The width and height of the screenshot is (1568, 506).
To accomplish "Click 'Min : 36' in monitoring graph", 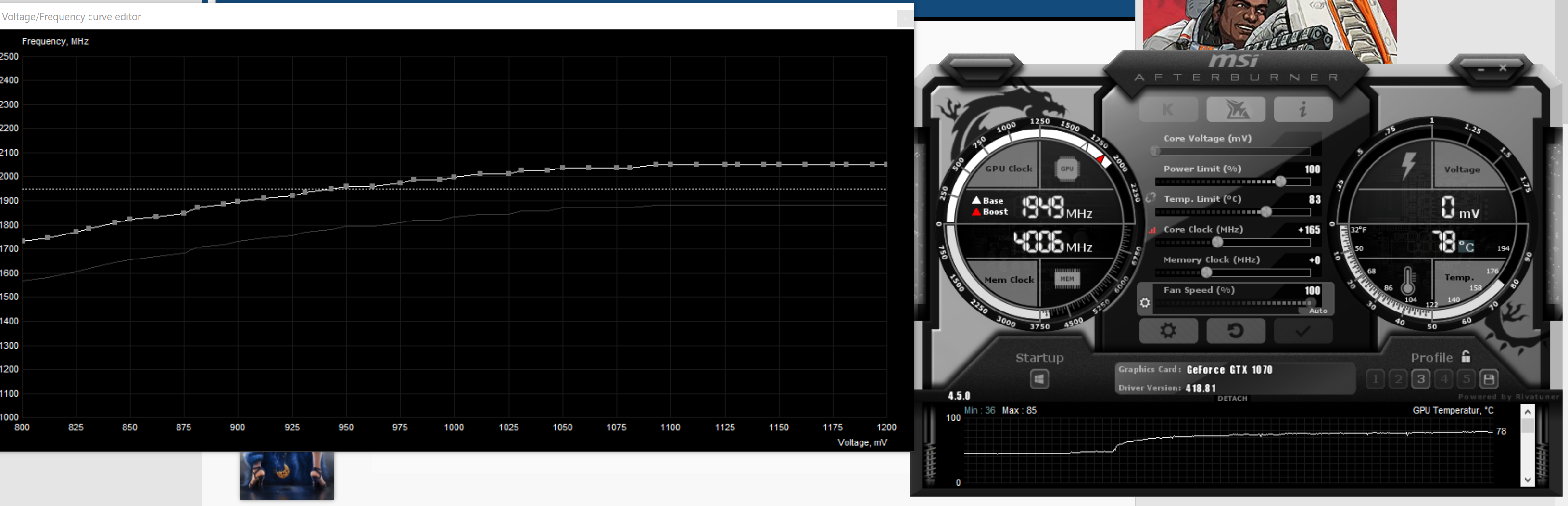I will pos(979,410).
